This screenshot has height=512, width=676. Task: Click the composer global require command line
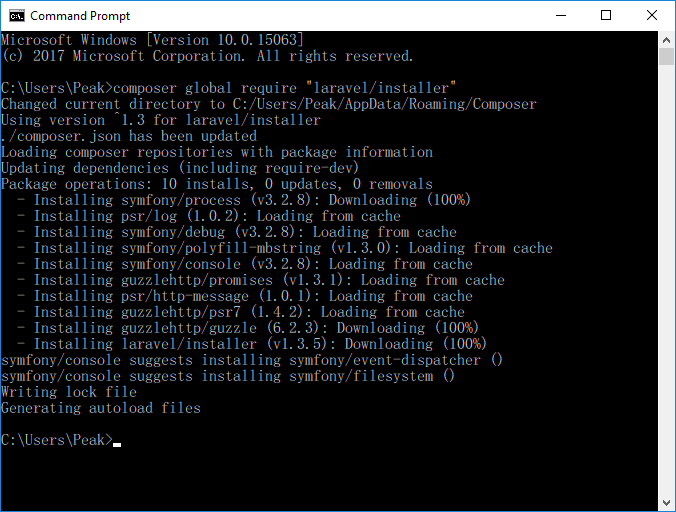[x=228, y=88]
